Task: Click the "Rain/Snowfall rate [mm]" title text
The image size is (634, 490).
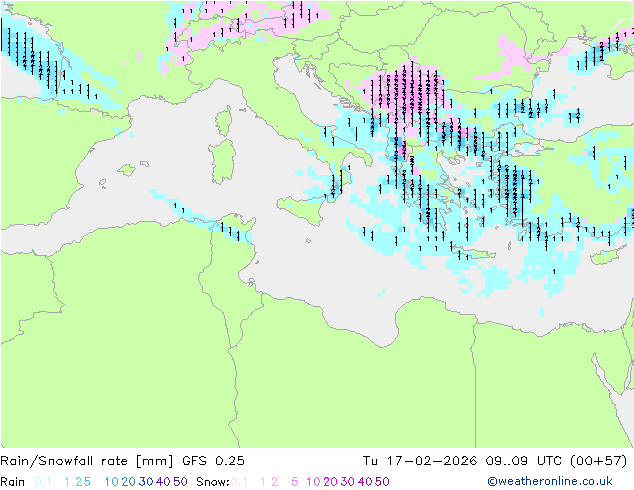Action: coord(87,461)
